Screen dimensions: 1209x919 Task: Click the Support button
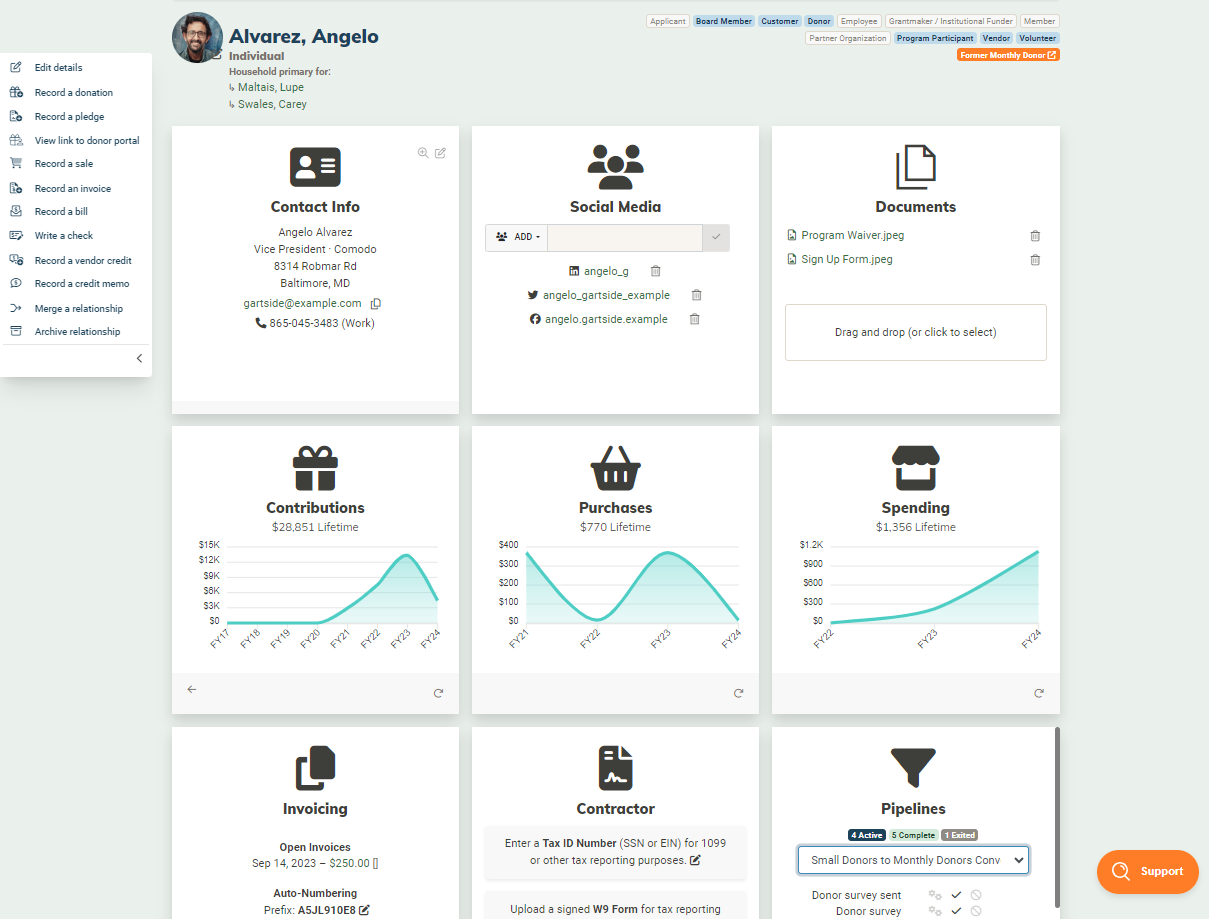coord(1147,871)
